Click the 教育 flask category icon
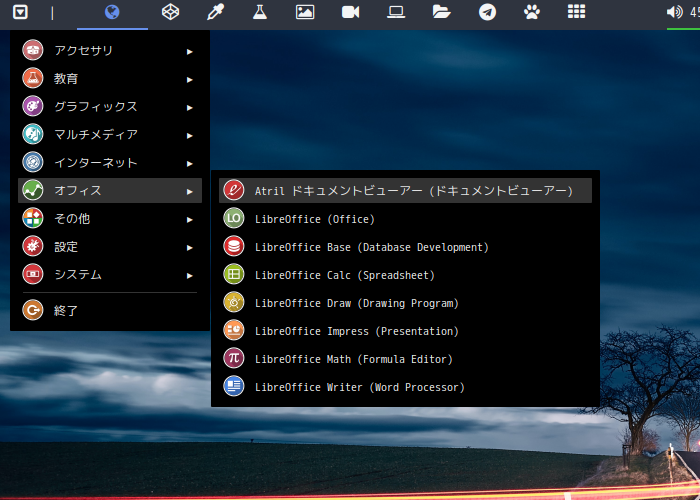The height and width of the screenshot is (500, 700). point(33,78)
